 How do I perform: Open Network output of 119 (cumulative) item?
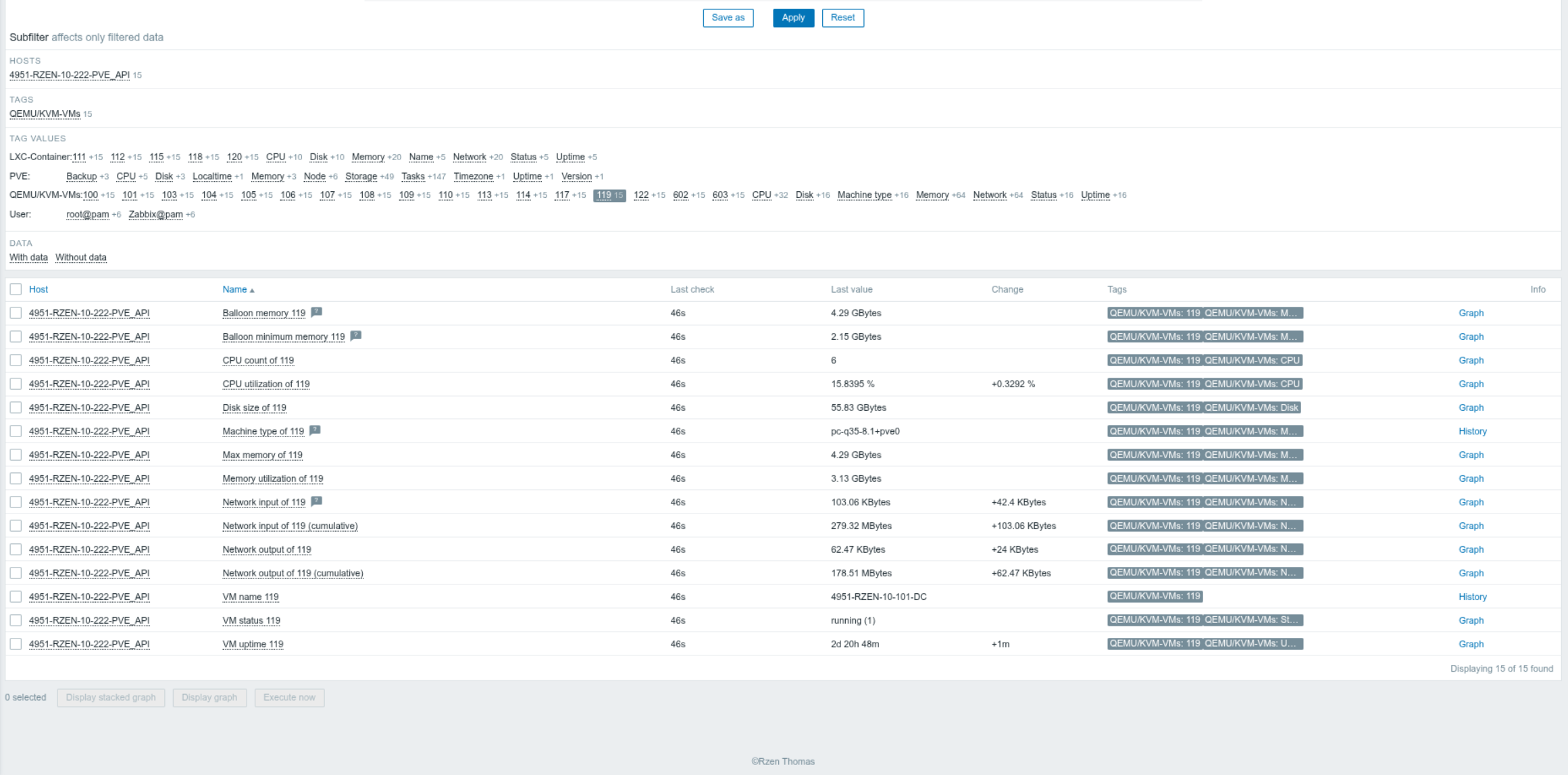click(x=293, y=573)
